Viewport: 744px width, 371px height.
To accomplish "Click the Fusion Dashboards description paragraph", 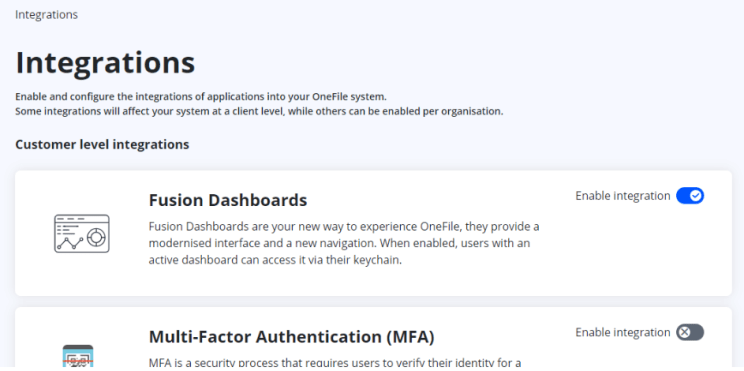I will pos(344,243).
